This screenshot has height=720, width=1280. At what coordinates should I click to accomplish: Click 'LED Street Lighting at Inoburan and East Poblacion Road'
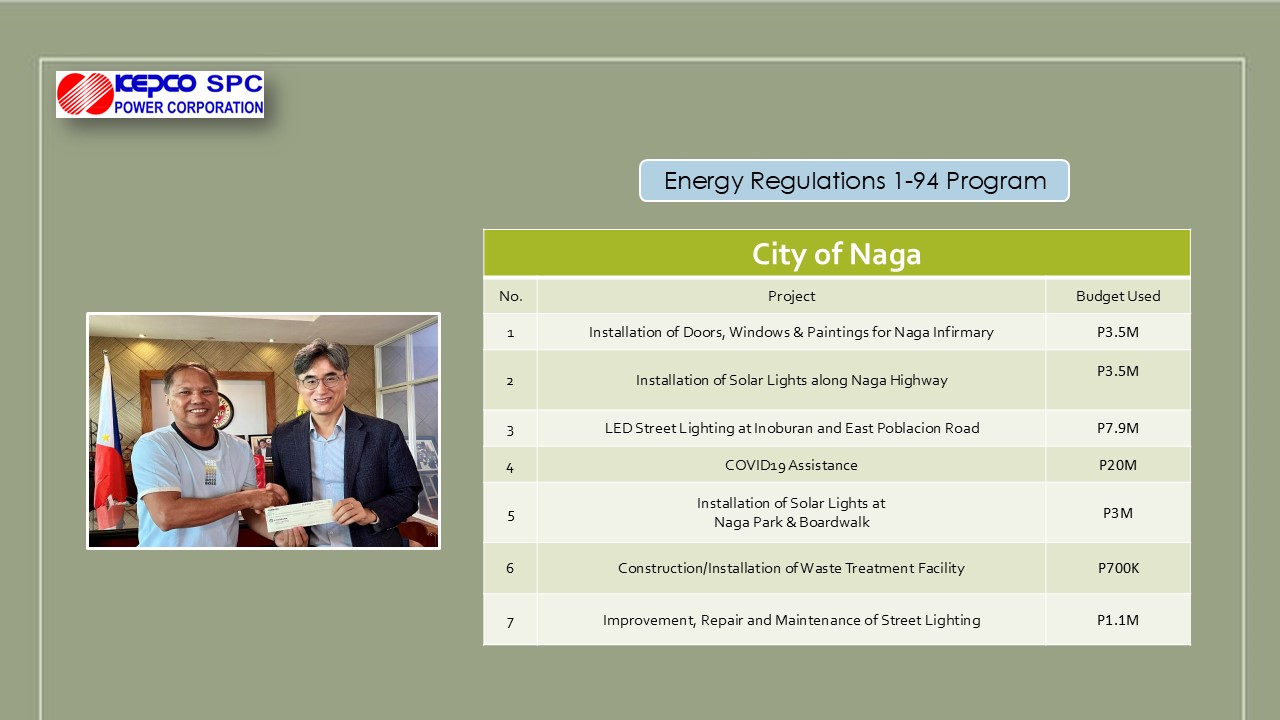[791, 428]
